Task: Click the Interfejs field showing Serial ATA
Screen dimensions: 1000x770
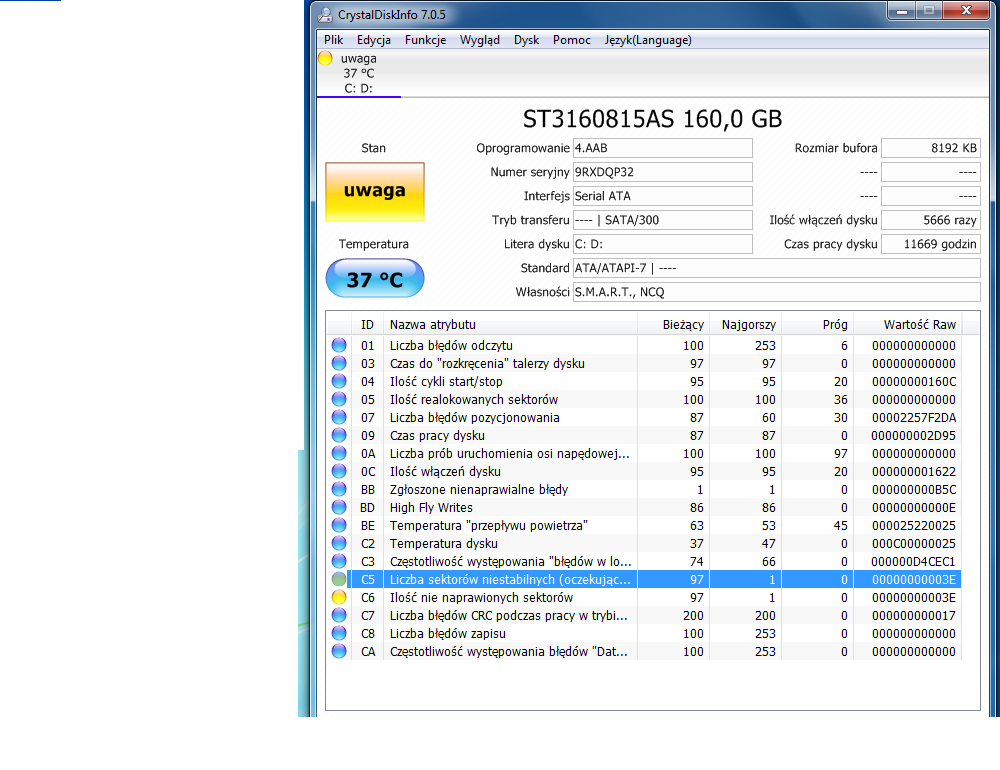Action: tap(663, 196)
